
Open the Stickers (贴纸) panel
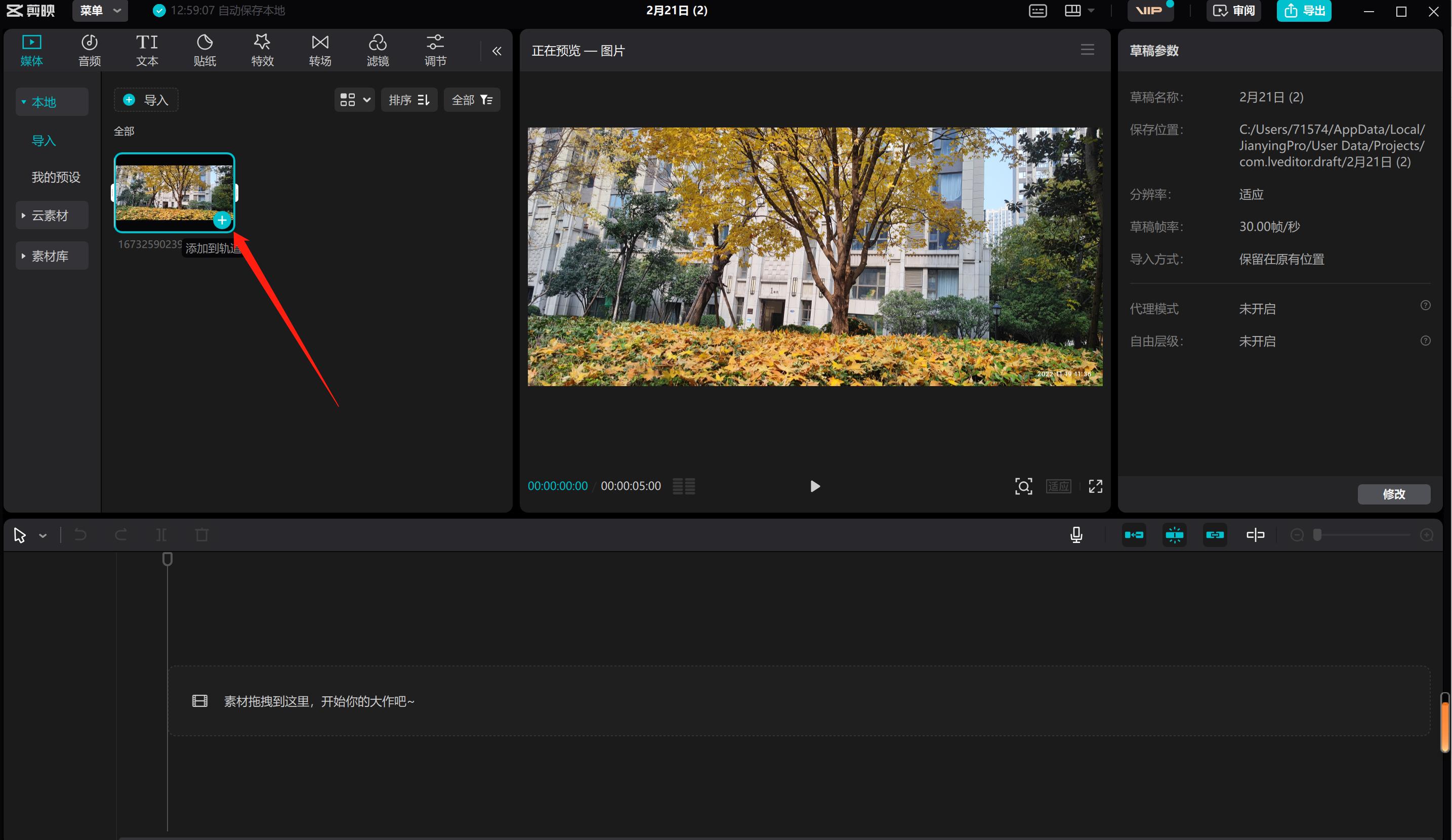(x=204, y=50)
